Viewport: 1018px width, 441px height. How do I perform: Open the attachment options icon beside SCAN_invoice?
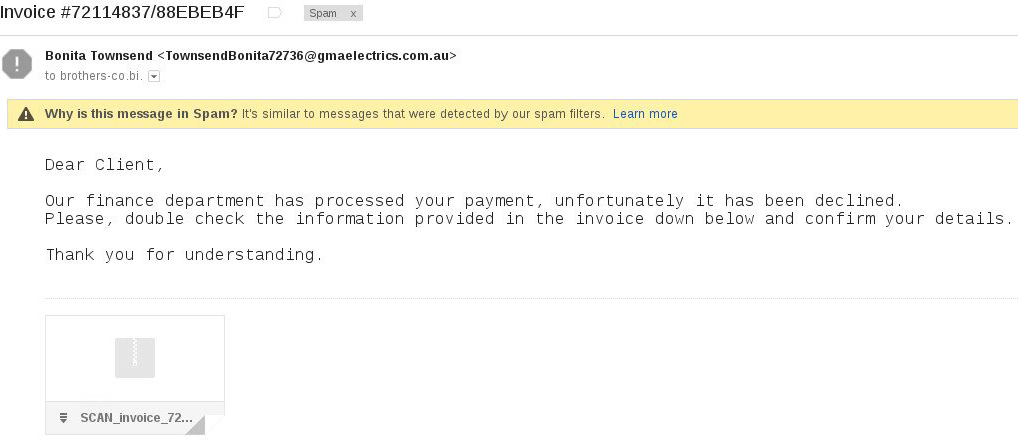(63, 418)
